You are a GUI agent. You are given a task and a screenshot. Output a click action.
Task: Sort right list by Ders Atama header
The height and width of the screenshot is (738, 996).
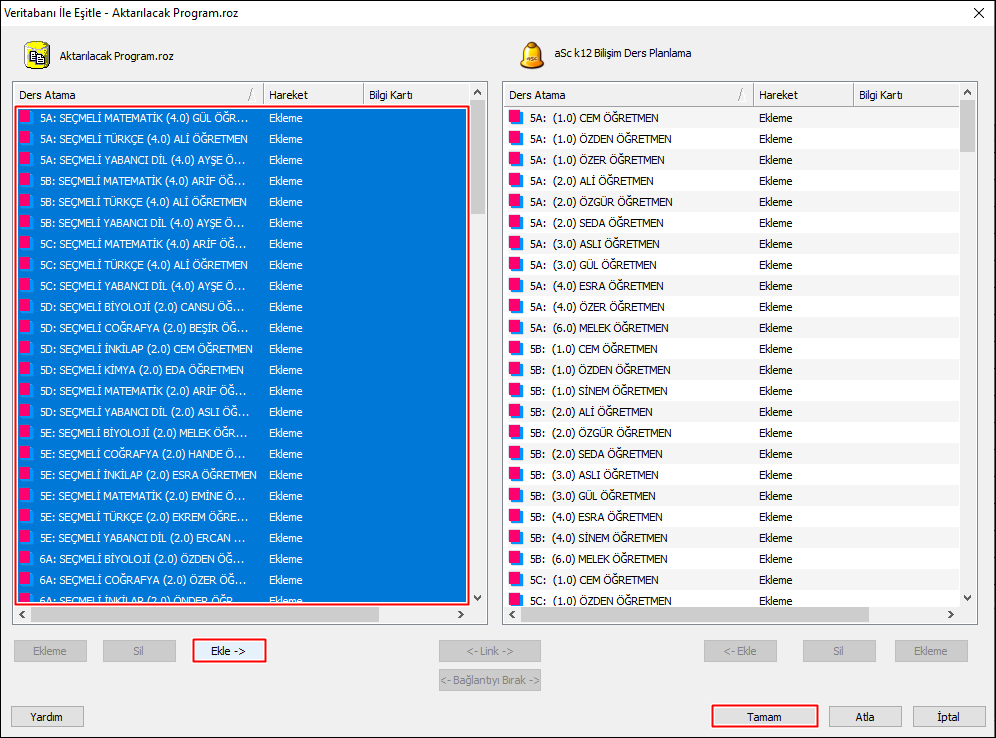[x=628, y=95]
